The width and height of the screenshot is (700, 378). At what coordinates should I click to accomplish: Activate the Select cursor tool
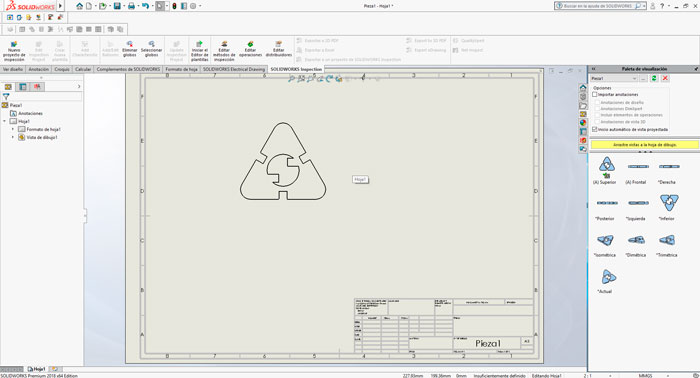pyautogui.click(x=160, y=6)
